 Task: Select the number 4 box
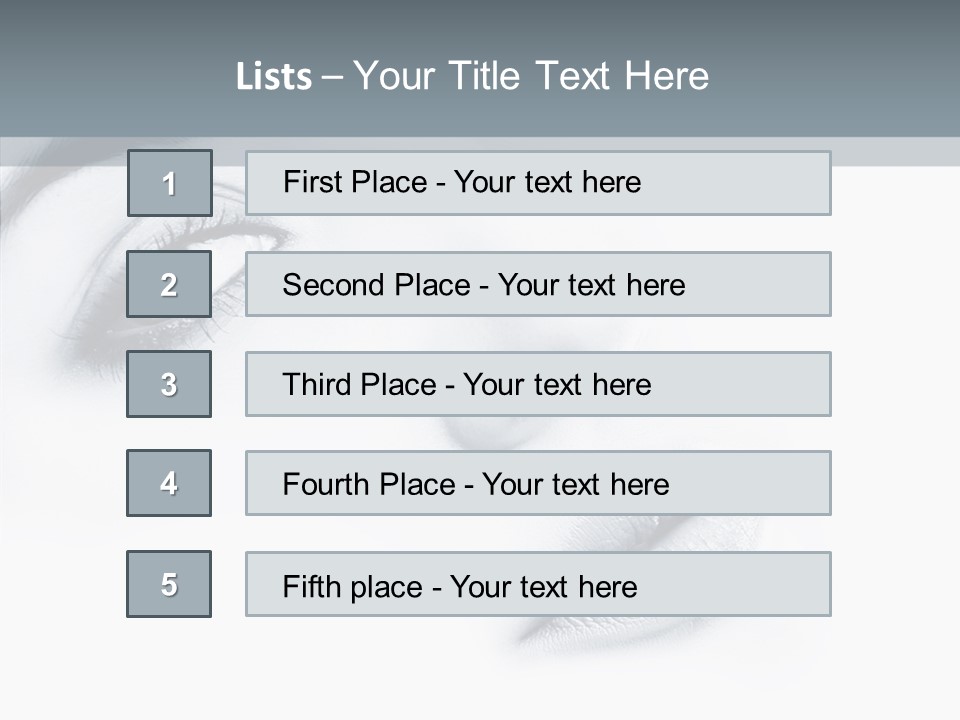169,483
